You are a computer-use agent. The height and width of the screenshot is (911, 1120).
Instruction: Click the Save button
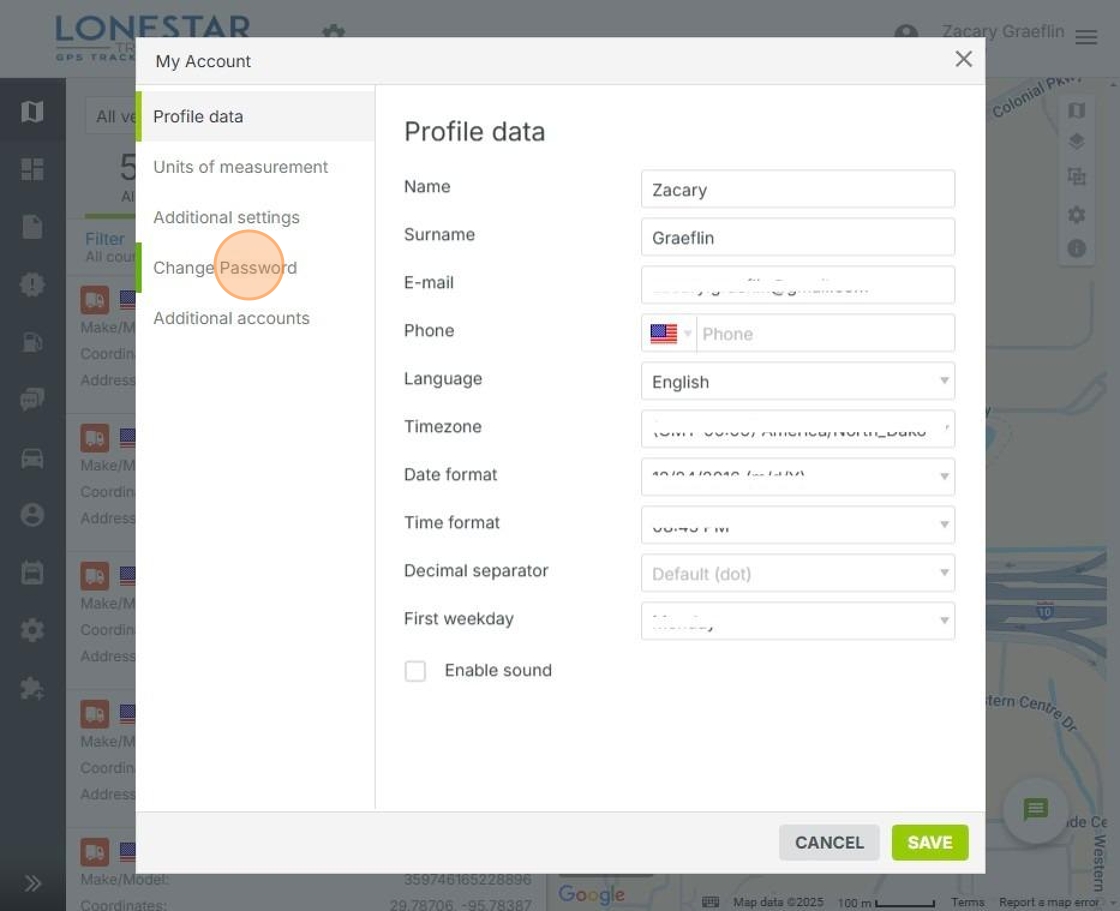click(929, 843)
